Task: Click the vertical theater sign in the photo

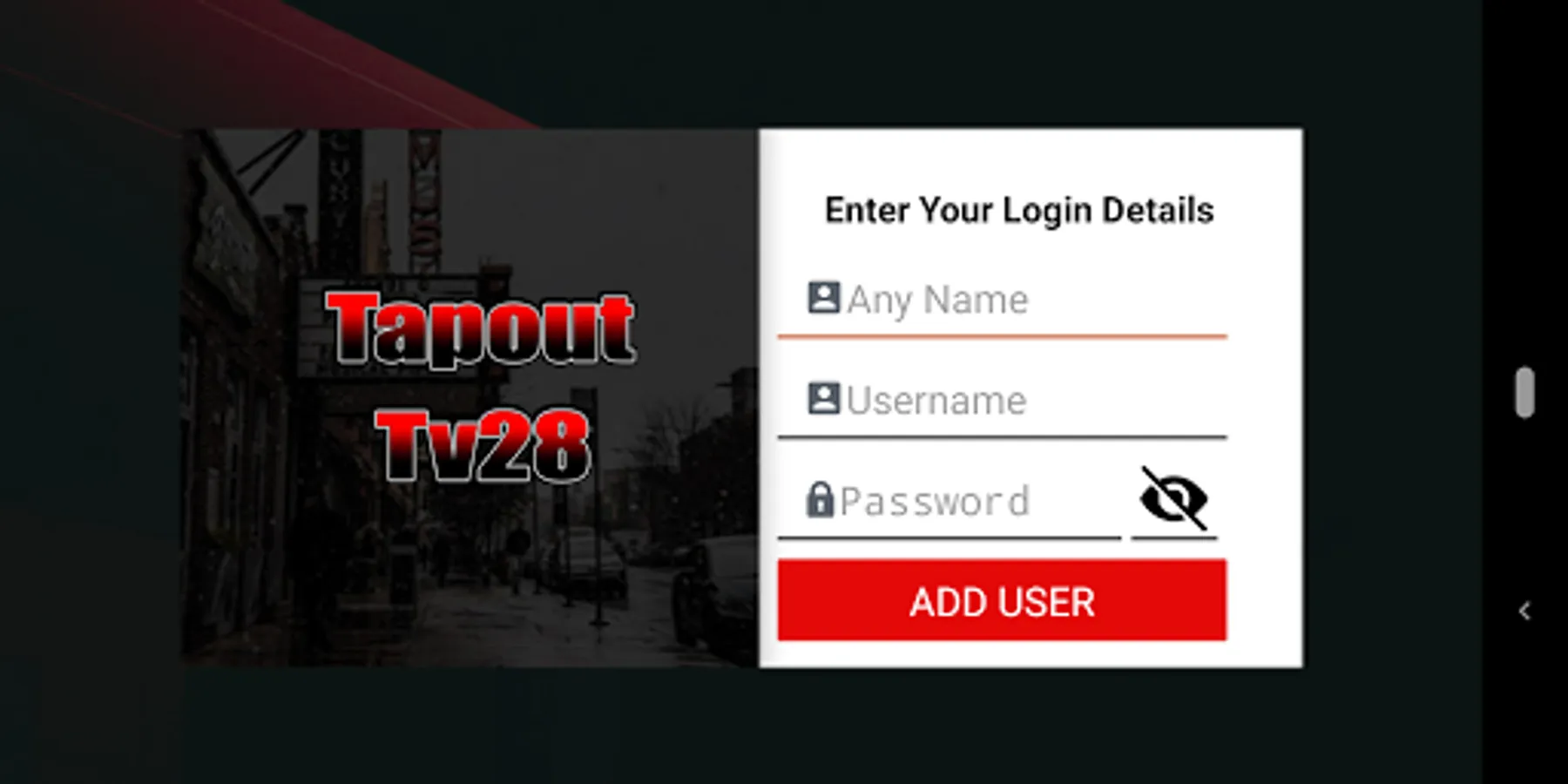Action: click(x=424, y=202)
